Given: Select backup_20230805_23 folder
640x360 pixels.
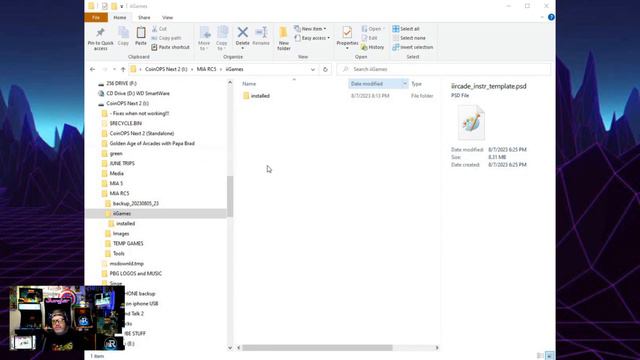Looking at the screenshot, I should click(x=136, y=203).
